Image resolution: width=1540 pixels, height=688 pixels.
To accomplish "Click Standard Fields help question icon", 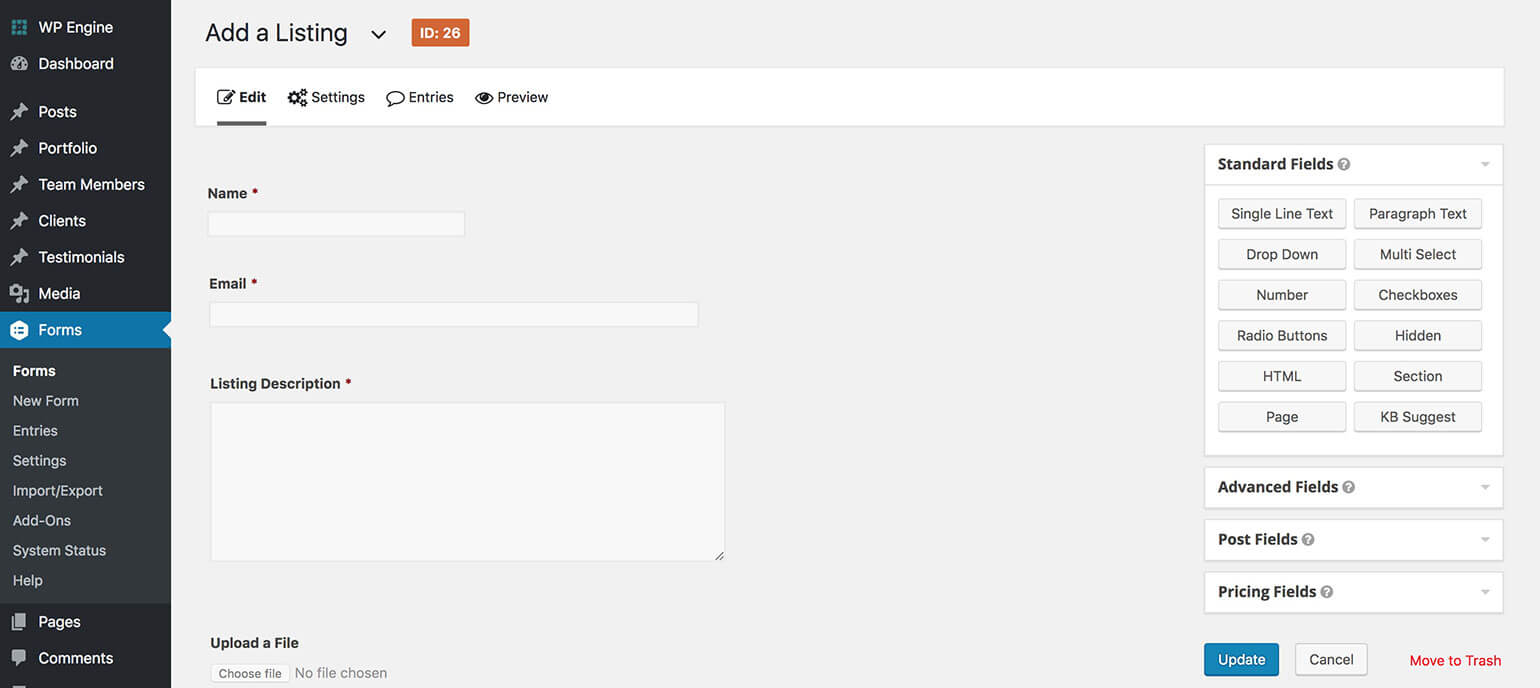I will point(1344,164).
